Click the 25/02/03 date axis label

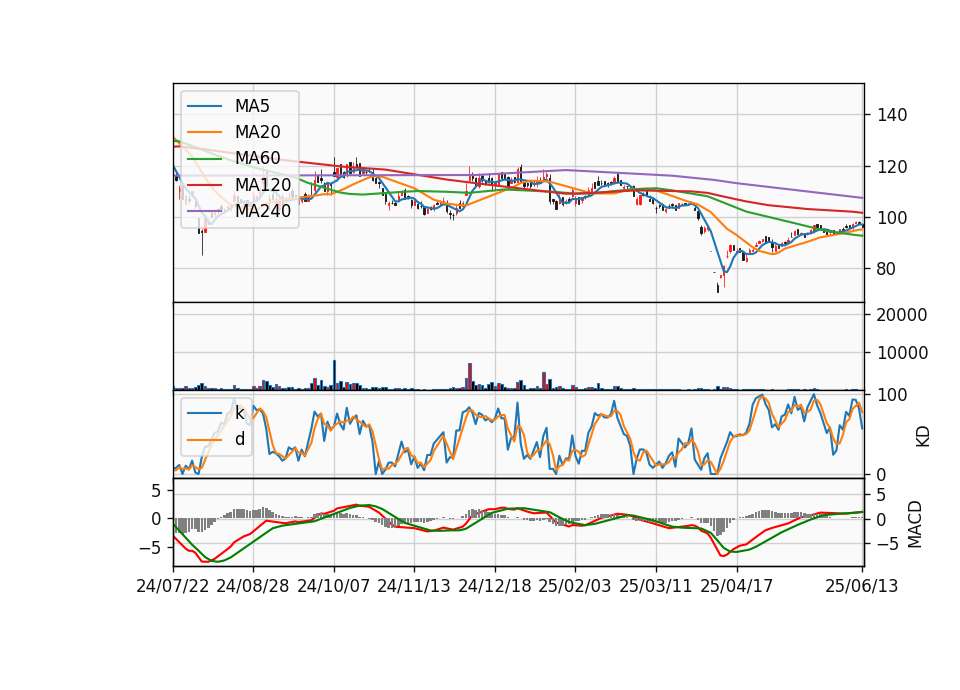(575, 586)
